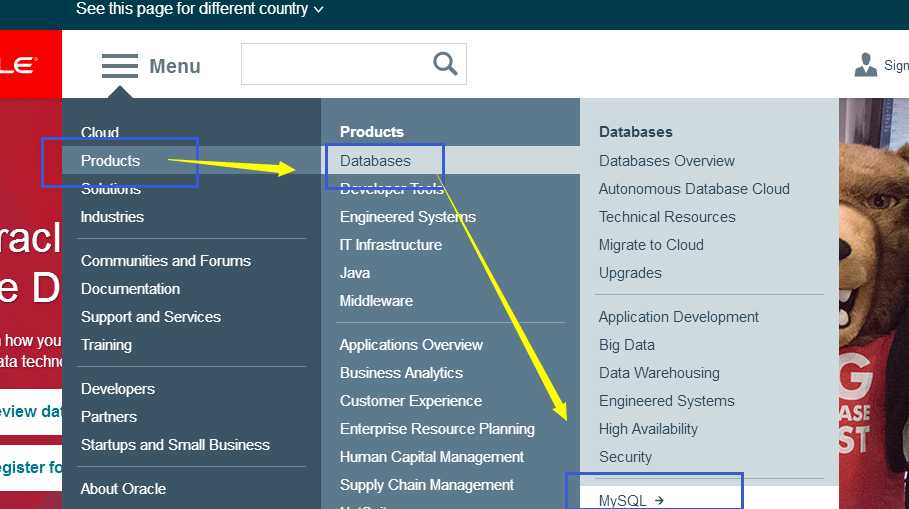Image resolution: width=909 pixels, height=509 pixels.
Task: Click the Migrate to Cloud link
Action: (x=651, y=245)
